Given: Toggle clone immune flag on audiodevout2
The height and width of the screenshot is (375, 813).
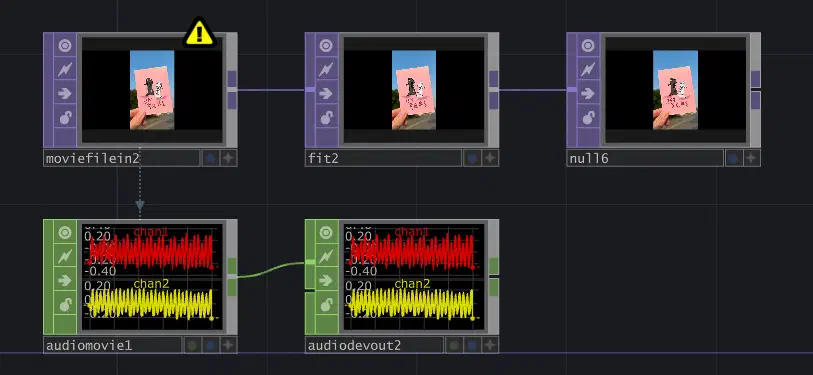Looking at the screenshot, I should pyautogui.click(x=327, y=256).
